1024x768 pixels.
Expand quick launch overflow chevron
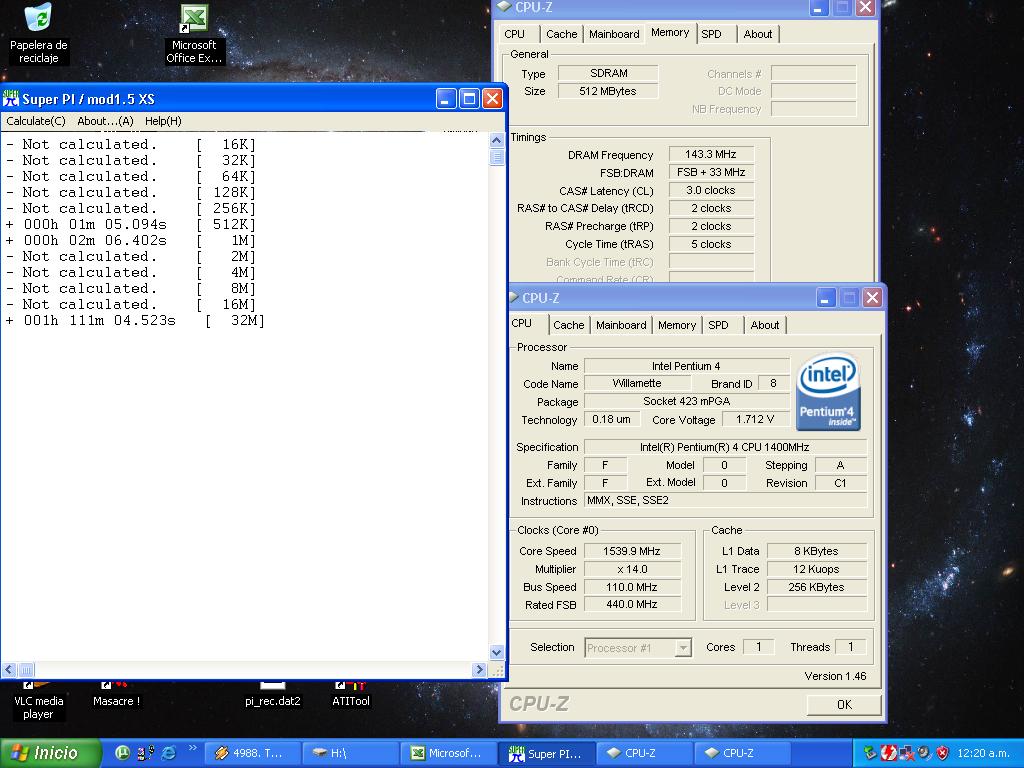point(192,748)
